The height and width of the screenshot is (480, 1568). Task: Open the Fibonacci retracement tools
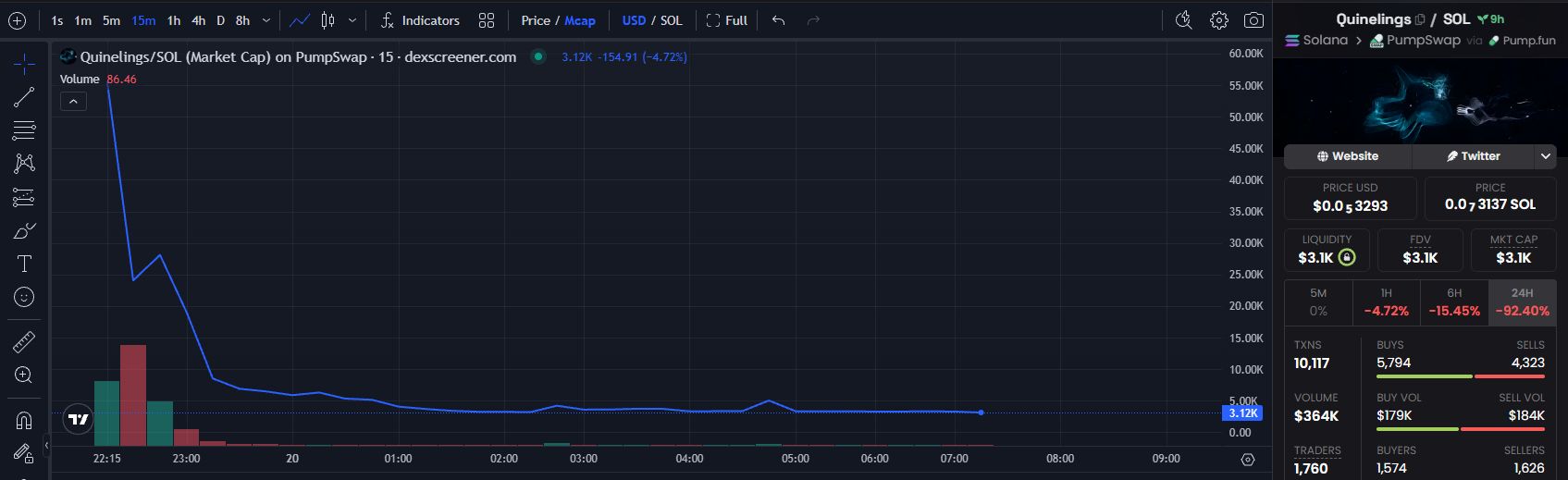tap(24, 129)
